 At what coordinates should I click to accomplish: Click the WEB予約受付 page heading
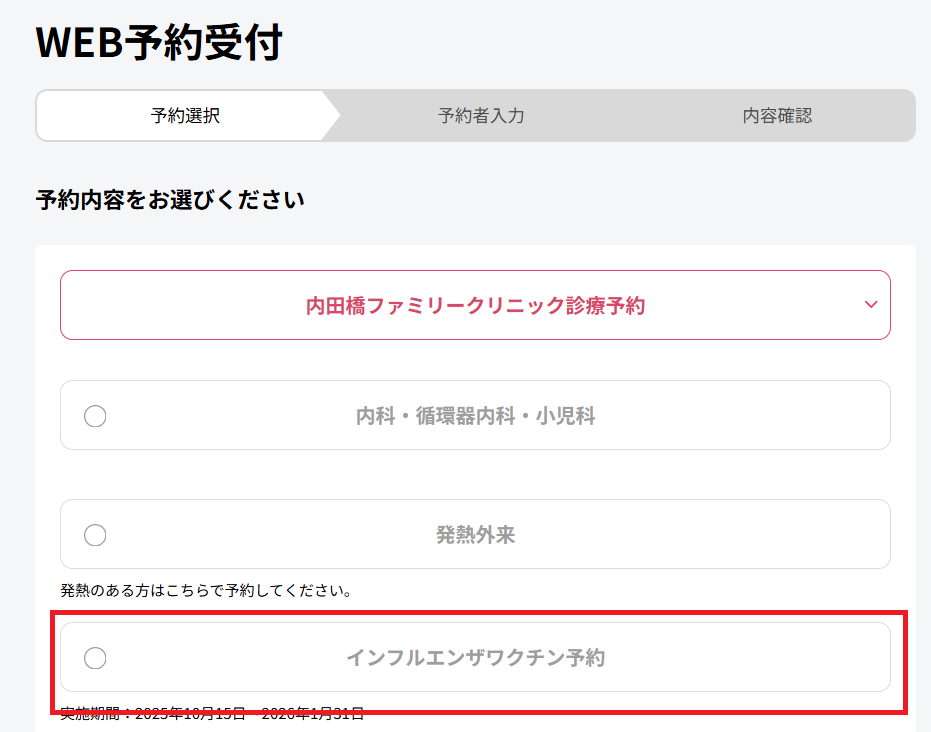(x=159, y=43)
